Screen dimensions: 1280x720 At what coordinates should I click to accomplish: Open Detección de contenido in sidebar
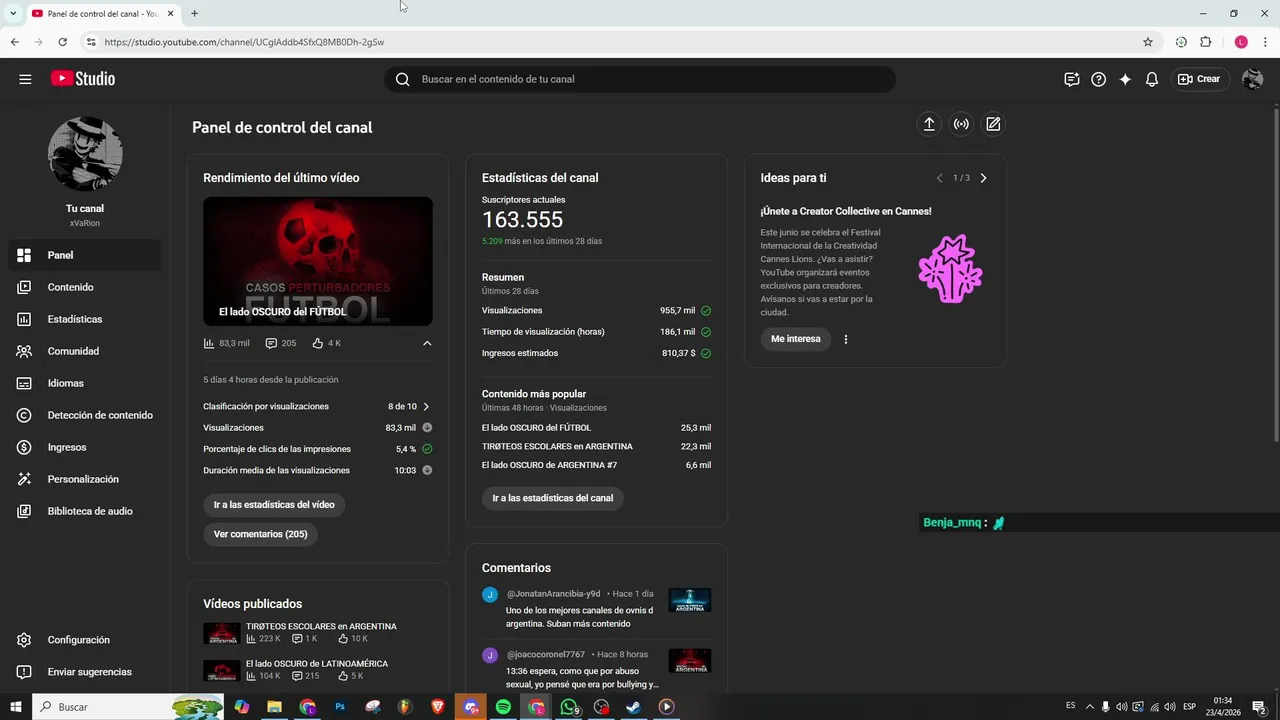(84, 415)
